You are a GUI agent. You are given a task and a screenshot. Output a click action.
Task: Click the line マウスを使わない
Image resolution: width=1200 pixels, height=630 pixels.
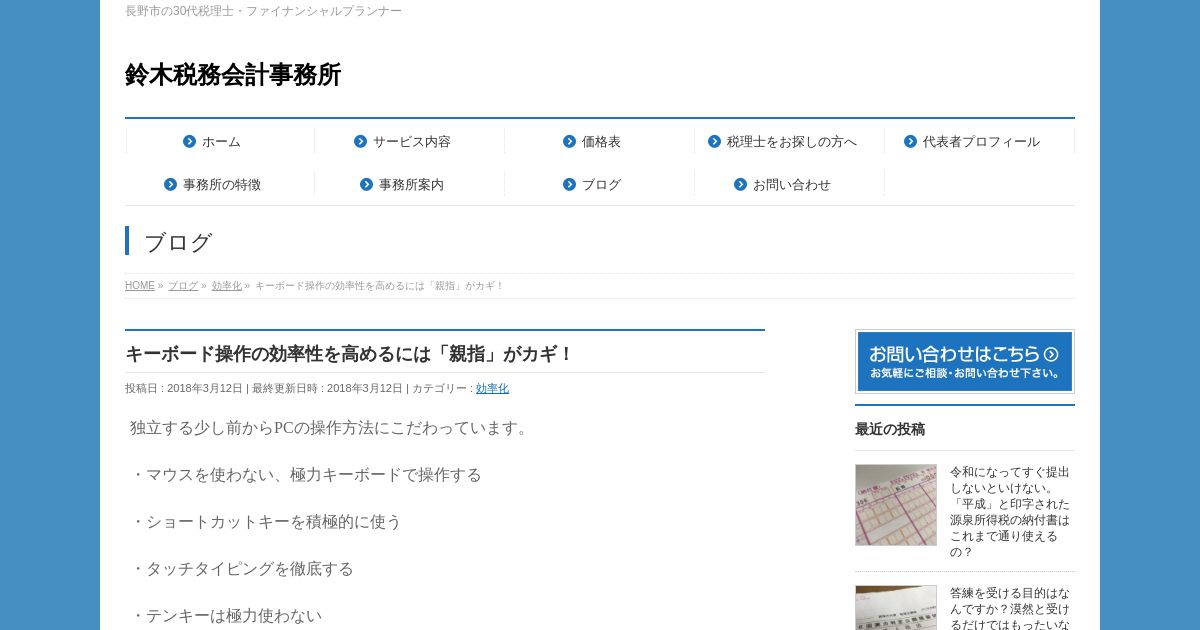coord(306,475)
